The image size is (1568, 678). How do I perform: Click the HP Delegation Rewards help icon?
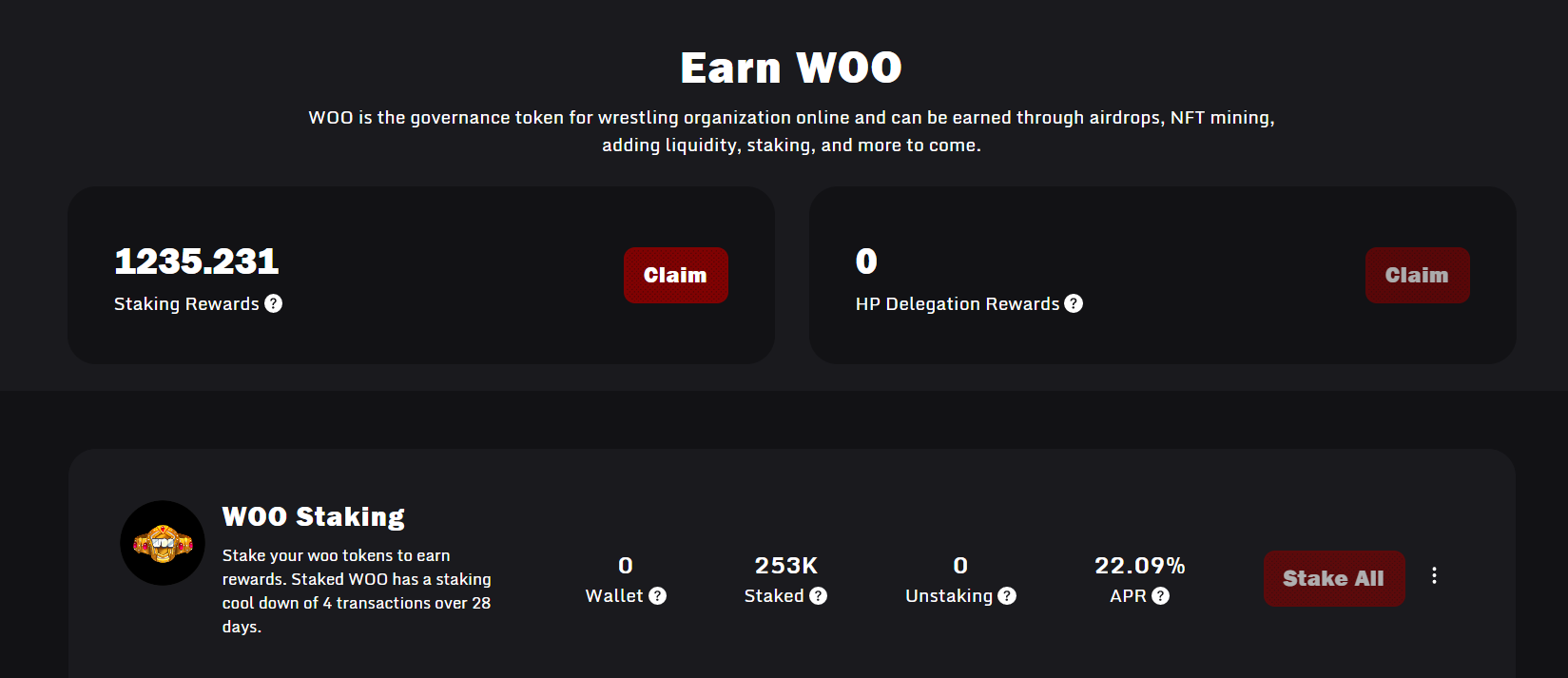click(x=1074, y=303)
